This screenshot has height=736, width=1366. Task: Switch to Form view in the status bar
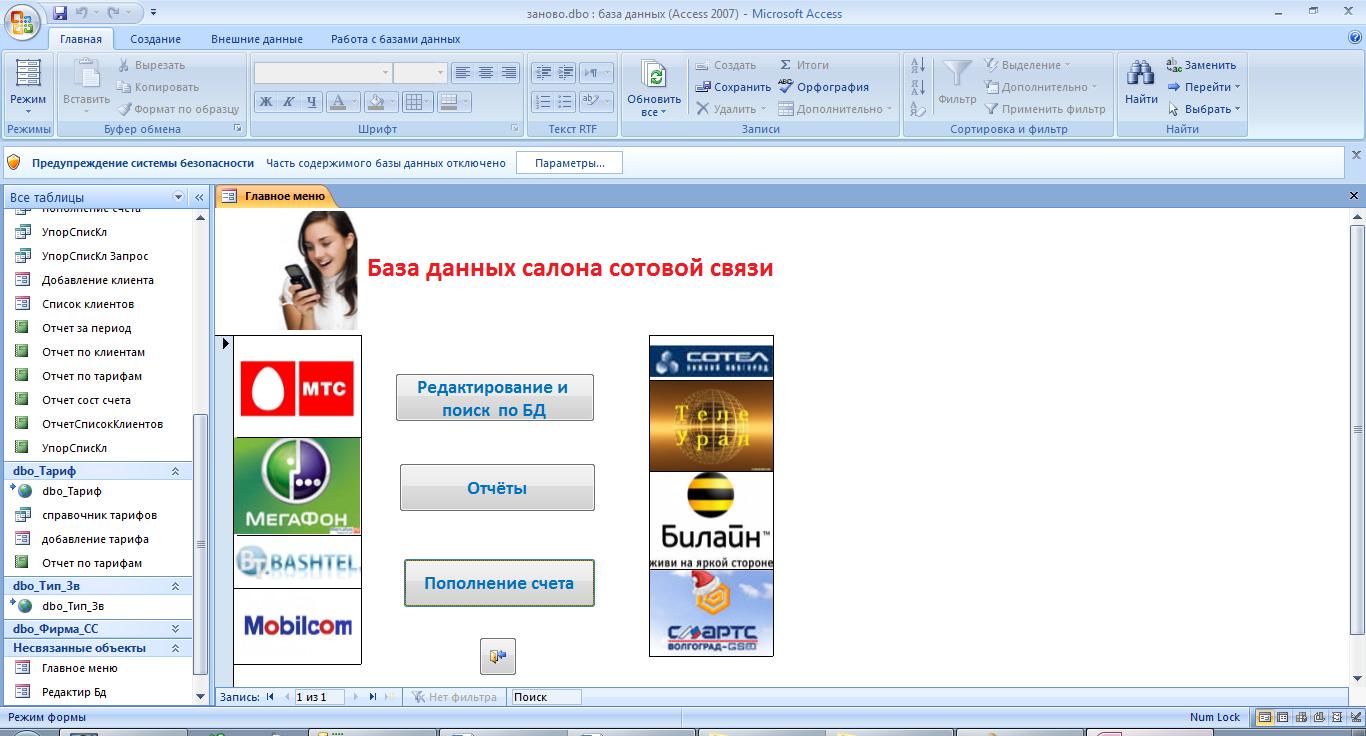click(x=1265, y=717)
